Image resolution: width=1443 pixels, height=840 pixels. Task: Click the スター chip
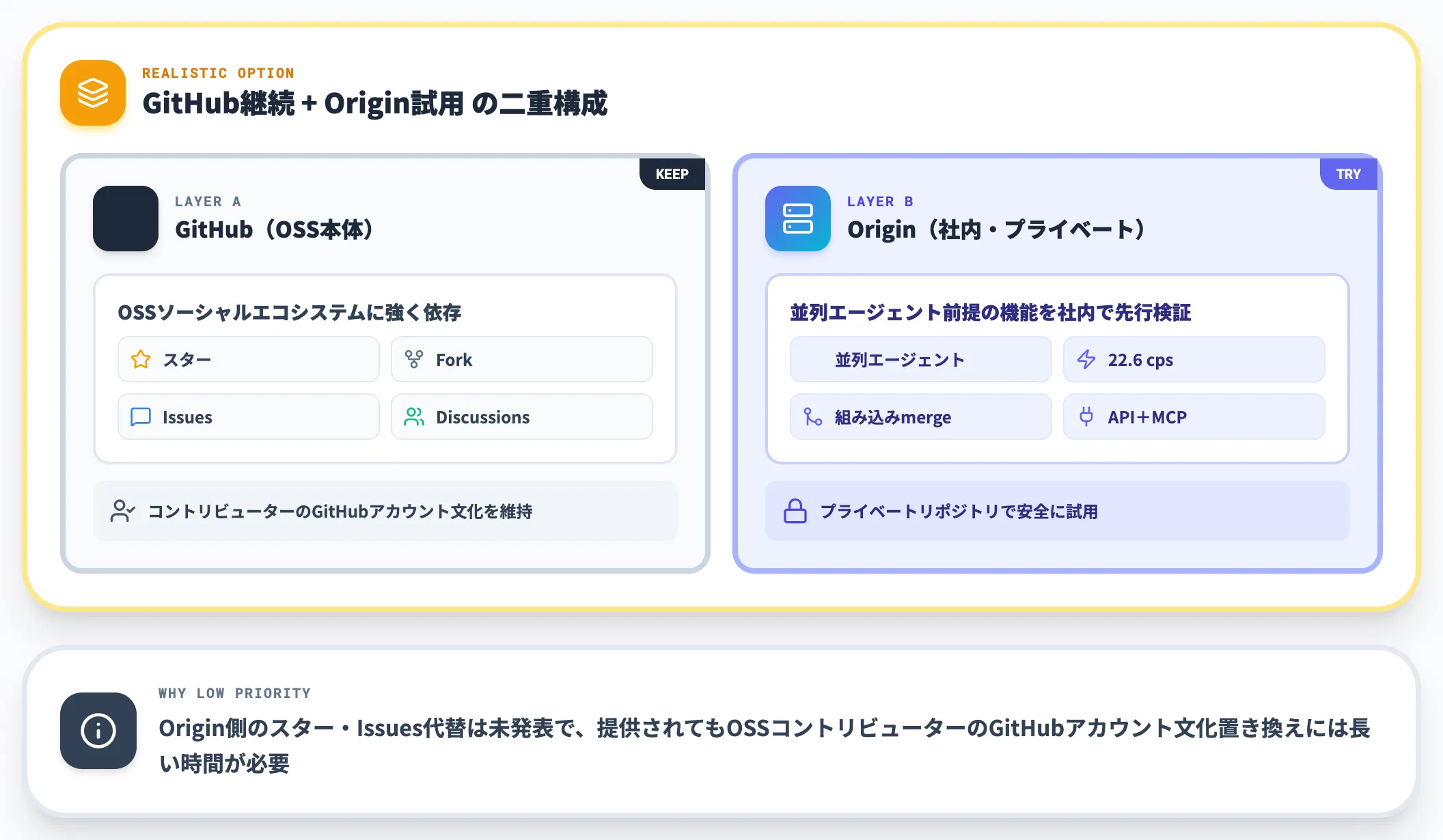tap(249, 359)
